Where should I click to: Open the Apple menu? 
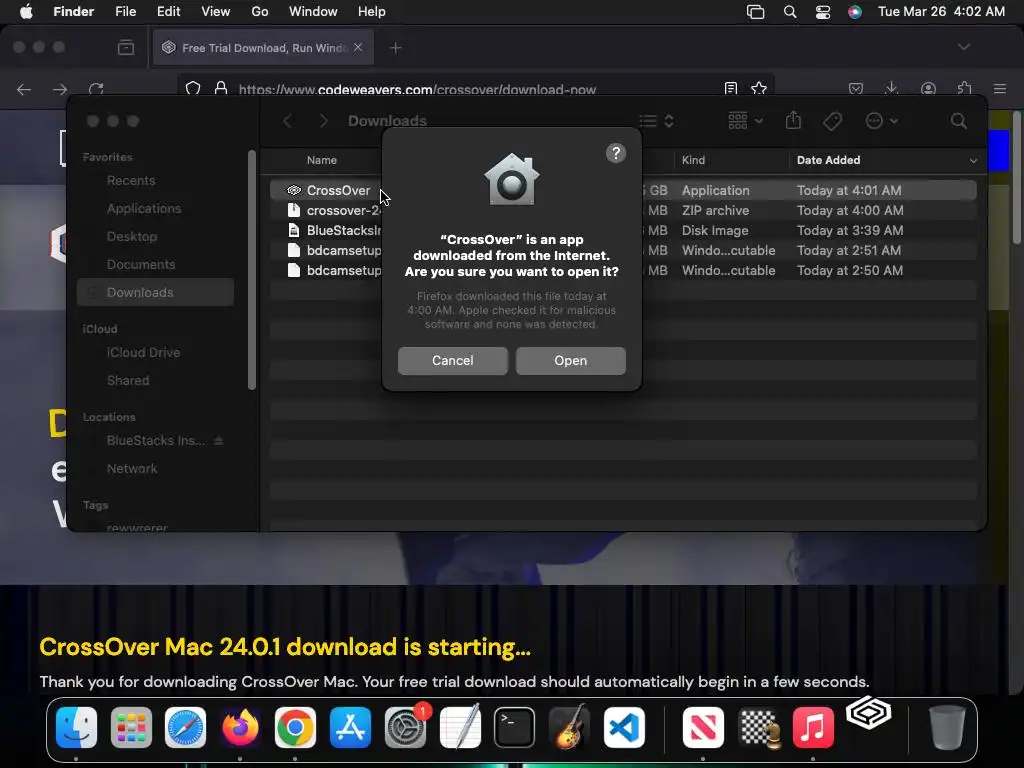pos(26,12)
